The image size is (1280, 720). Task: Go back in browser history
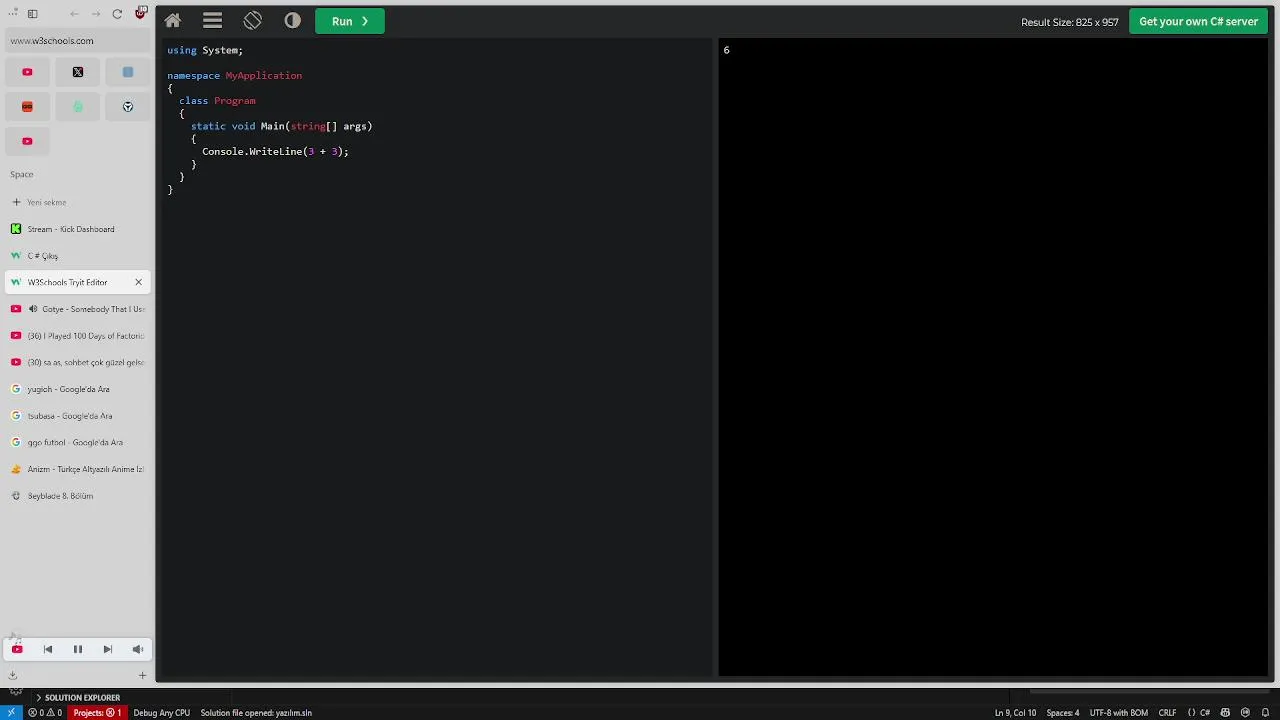click(x=75, y=14)
